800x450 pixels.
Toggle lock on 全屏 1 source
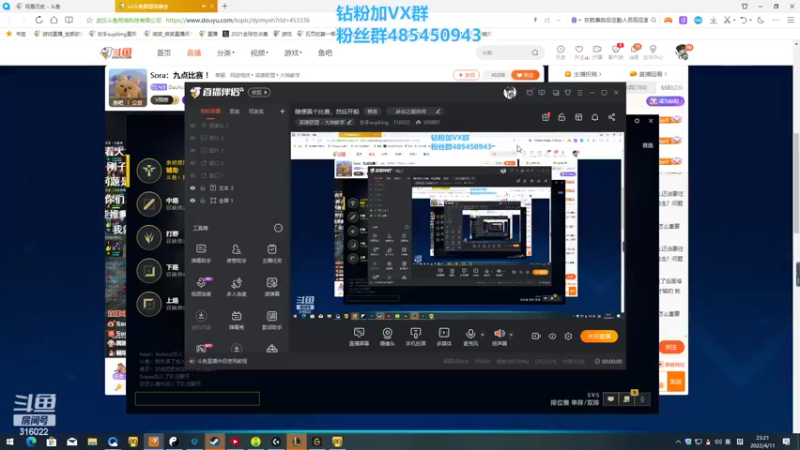pos(203,201)
